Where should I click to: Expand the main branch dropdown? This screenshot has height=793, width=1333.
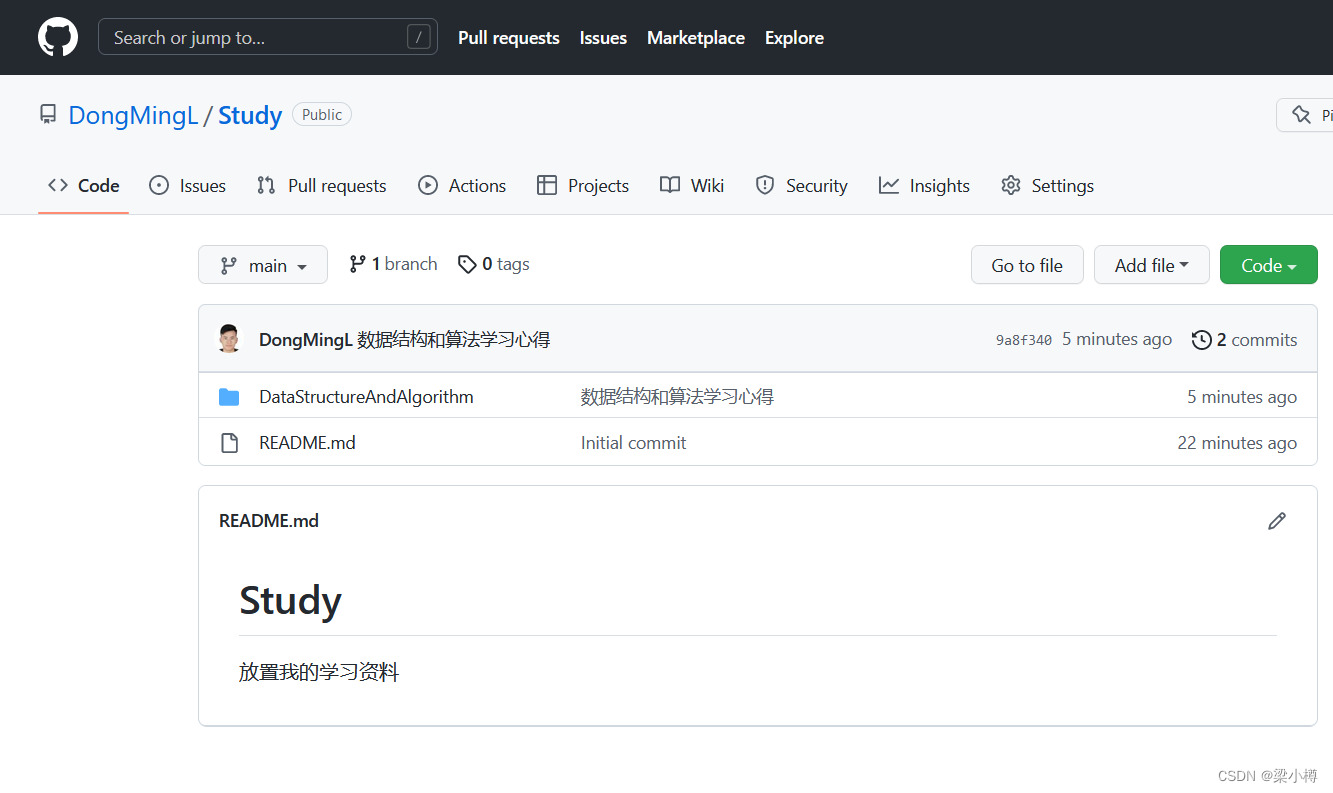pos(263,265)
